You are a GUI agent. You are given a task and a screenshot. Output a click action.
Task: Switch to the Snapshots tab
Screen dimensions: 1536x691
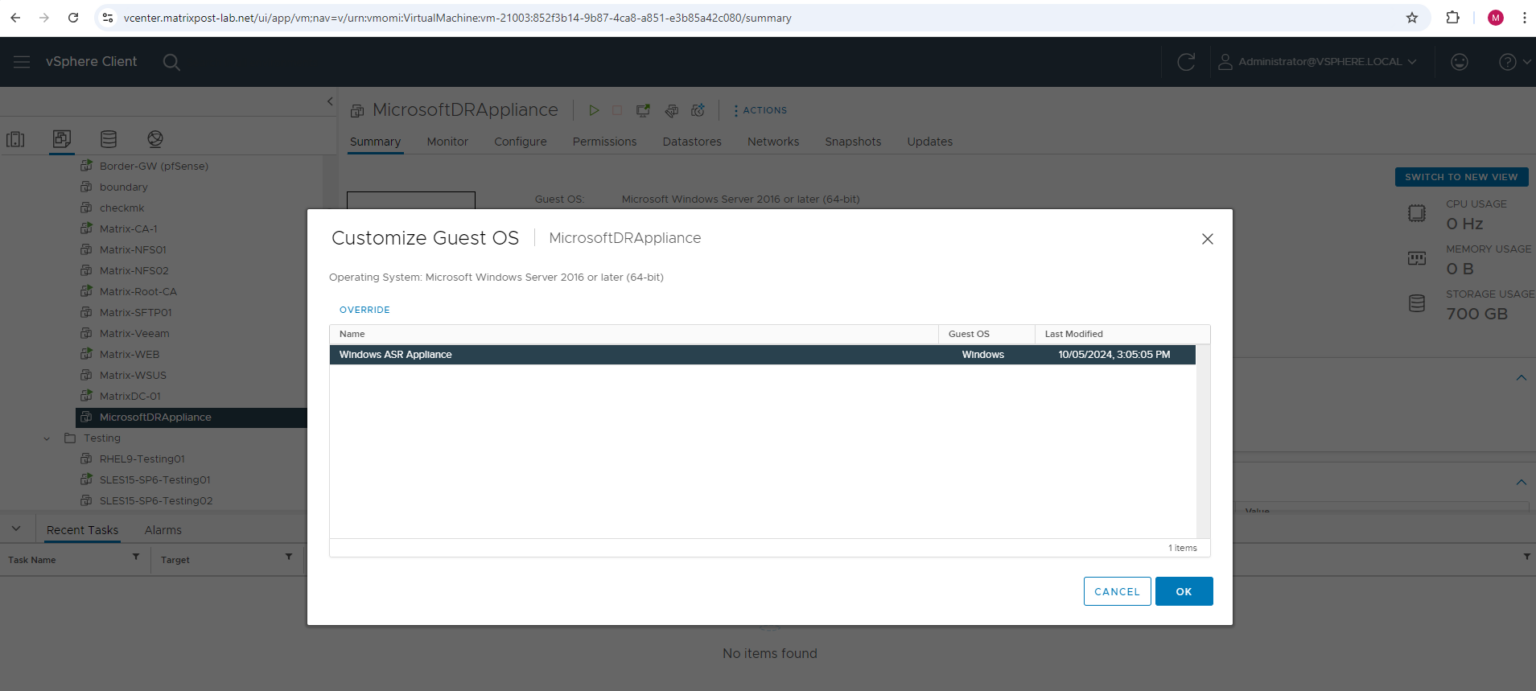(852, 141)
